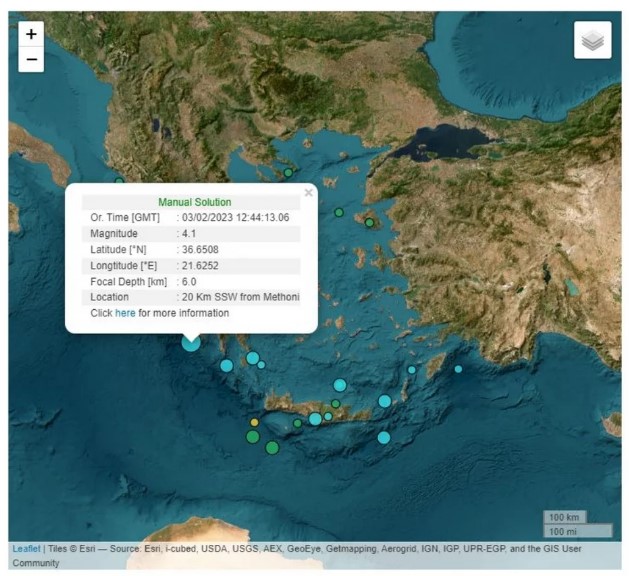
Task: Open the map layers control
Action: (x=592, y=40)
